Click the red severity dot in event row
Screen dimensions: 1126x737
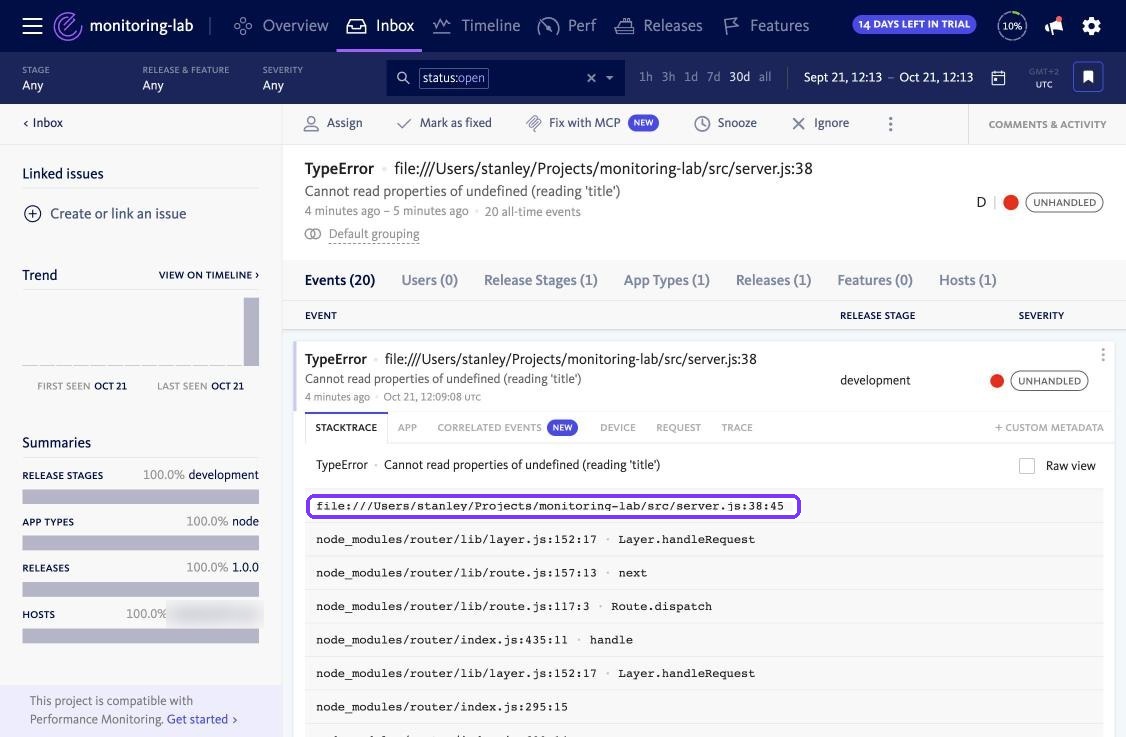pyautogui.click(x=997, y=381)
